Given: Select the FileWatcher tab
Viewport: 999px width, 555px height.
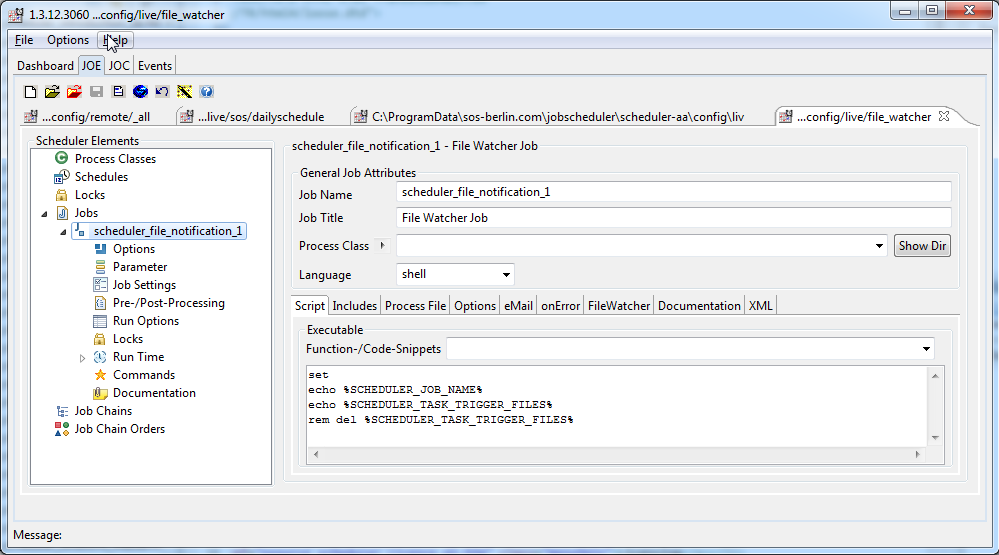Looking at the screenshot, I should [x=619, y=306].
